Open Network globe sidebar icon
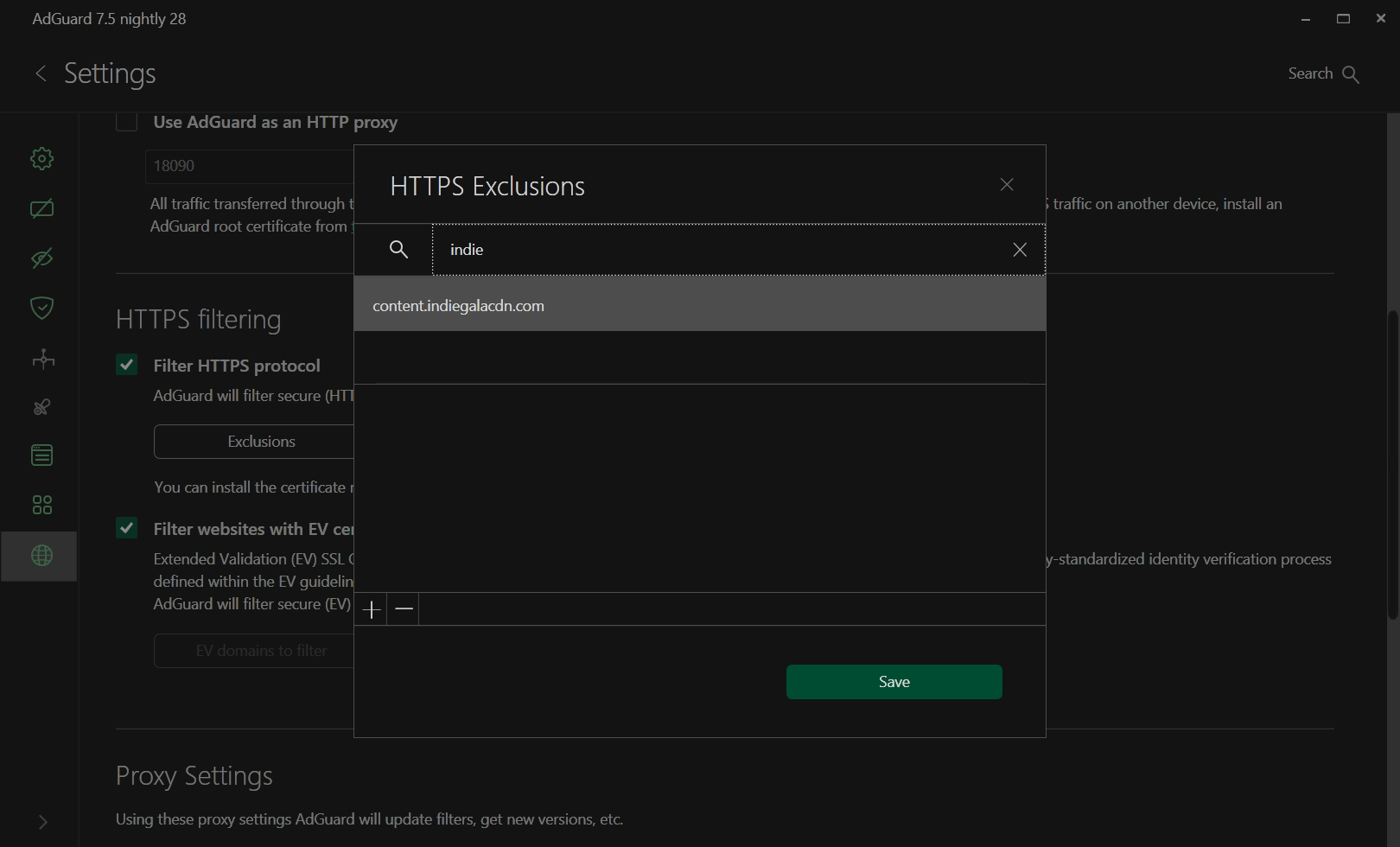This screenshot has height=847, width=1400. click(41, 556)
